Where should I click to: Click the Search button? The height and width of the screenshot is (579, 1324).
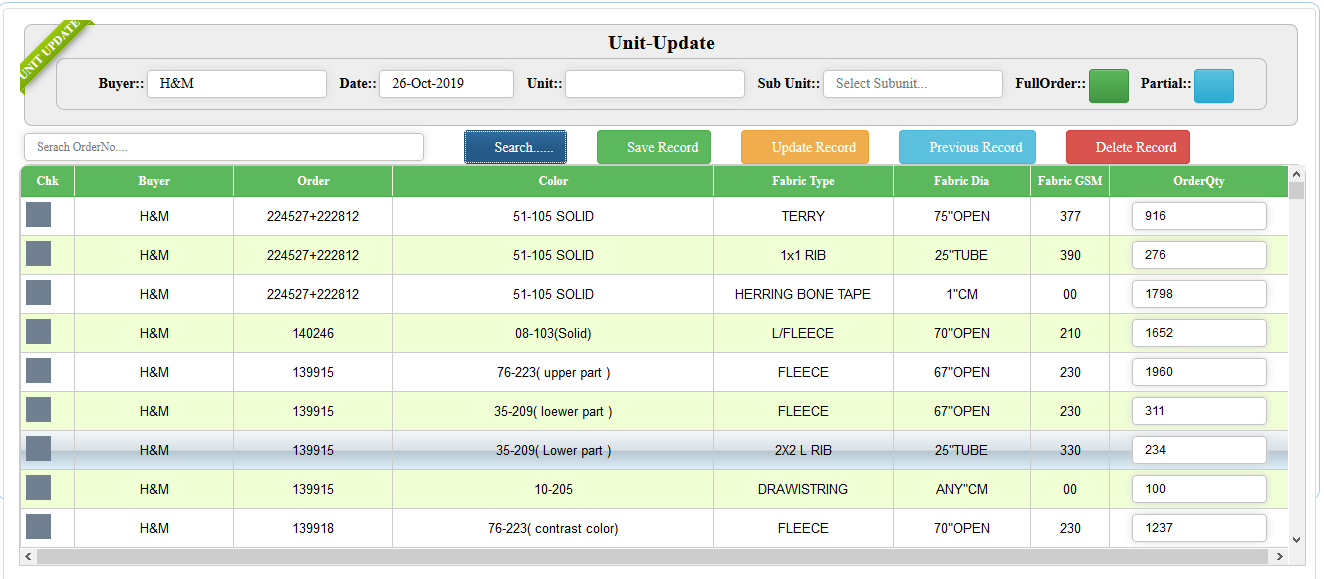coord(515,147)
